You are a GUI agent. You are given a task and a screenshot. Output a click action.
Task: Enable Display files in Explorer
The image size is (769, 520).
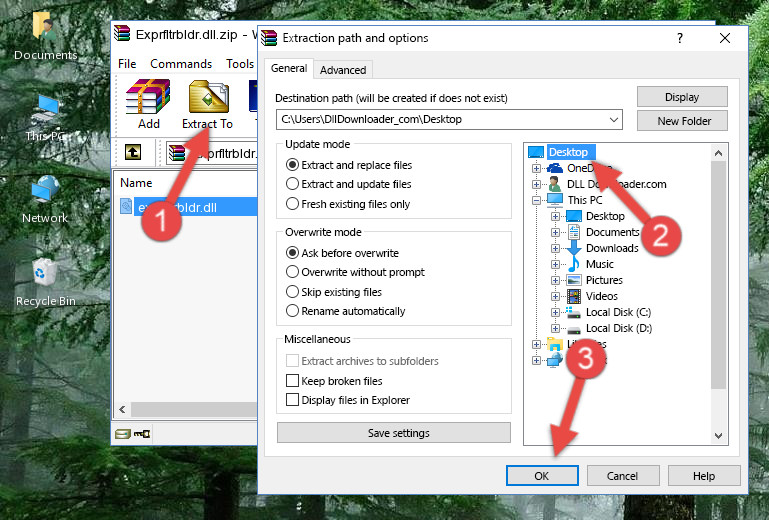click(x=292, y=400)
